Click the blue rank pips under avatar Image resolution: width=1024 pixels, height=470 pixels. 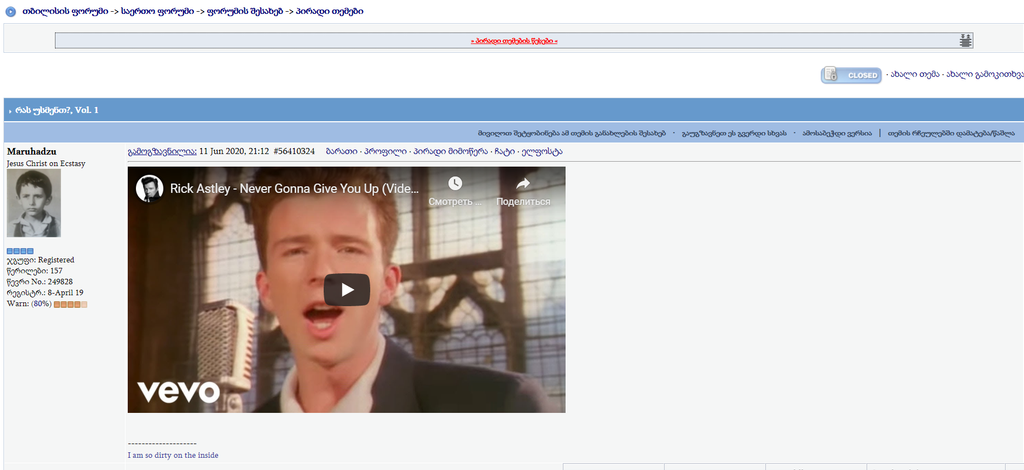[20, 251]
